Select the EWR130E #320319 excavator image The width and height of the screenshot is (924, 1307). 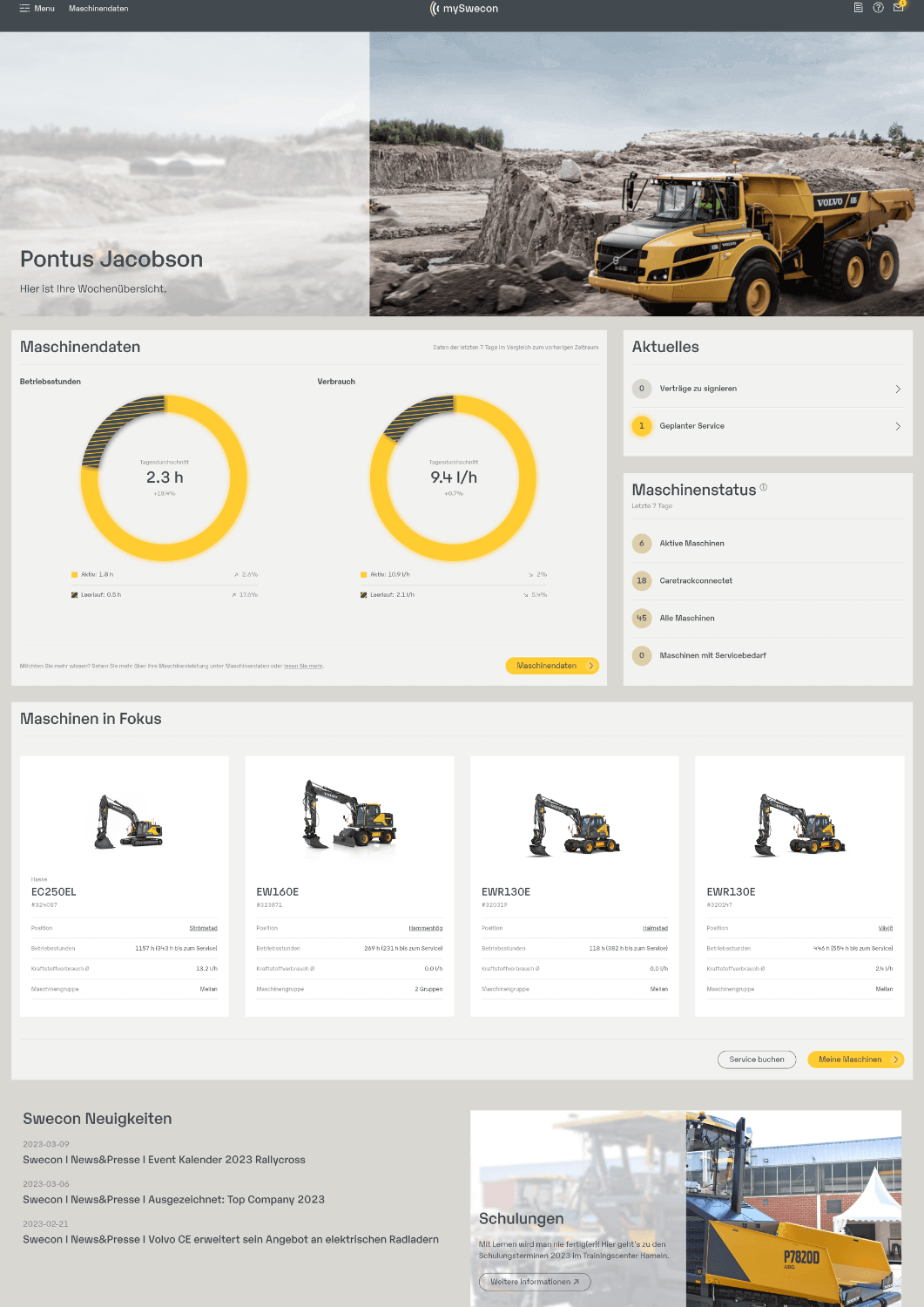(x=575, y=824)
